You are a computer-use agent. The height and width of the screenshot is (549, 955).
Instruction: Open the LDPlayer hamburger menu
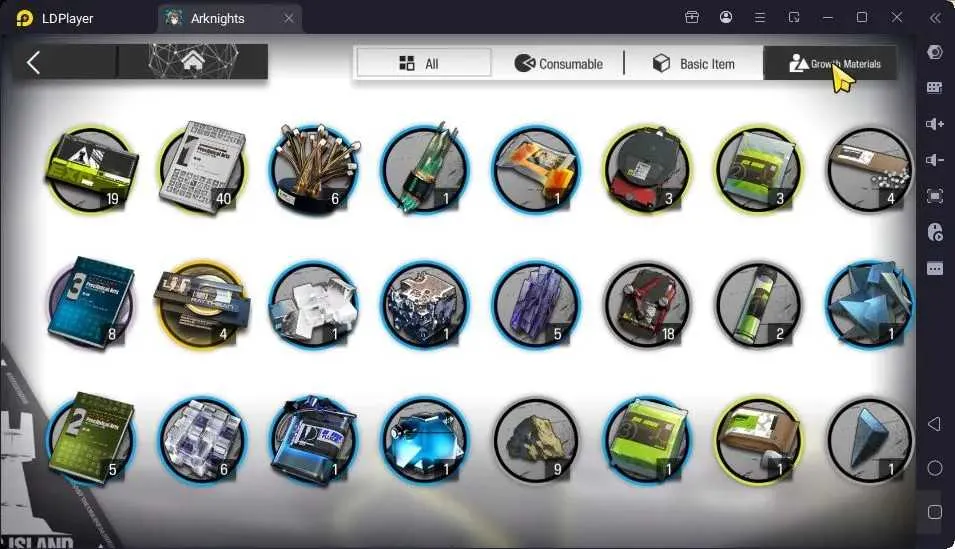(x=759, y=17)
